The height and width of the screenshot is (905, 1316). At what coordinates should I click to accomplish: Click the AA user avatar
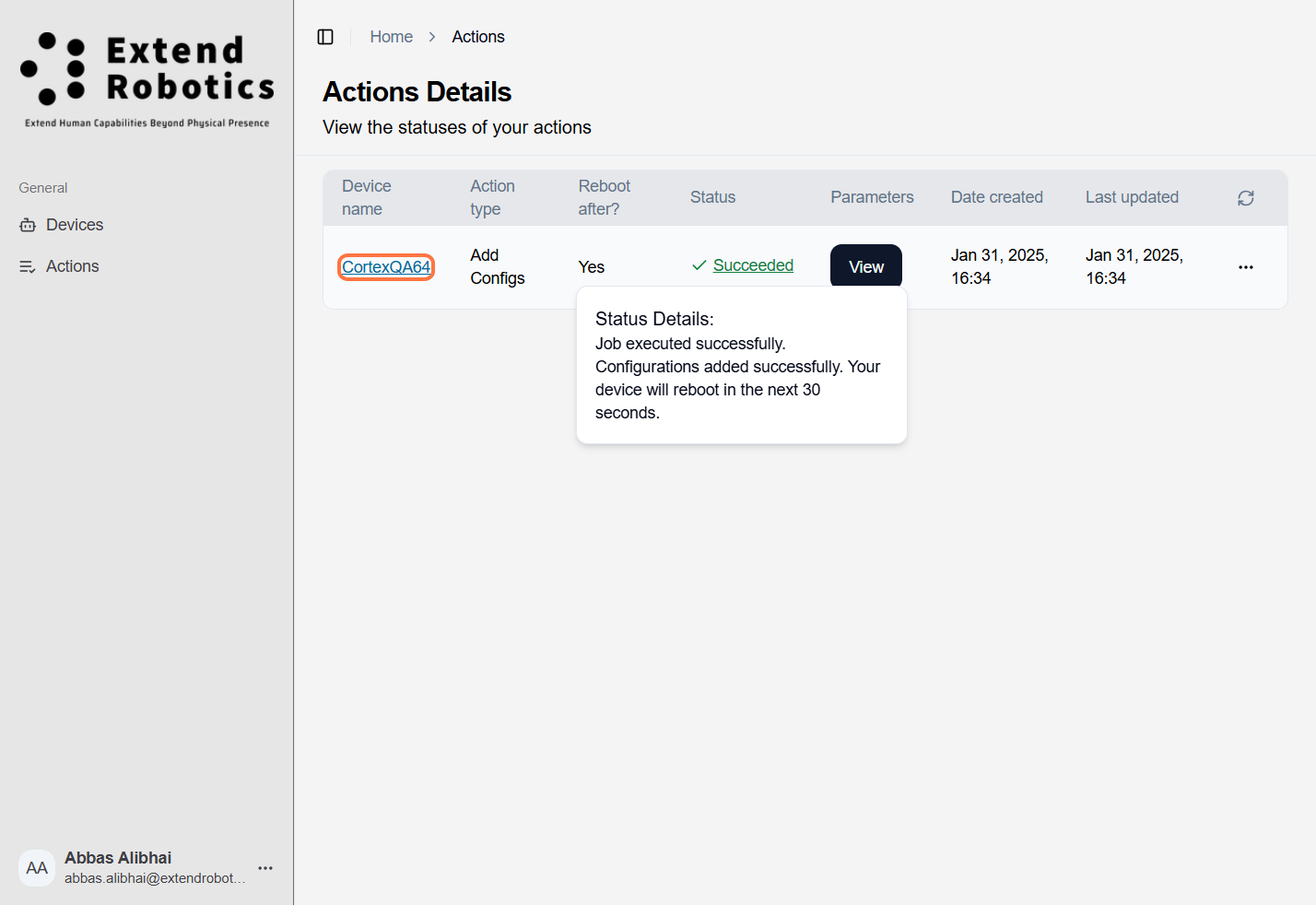click(37, 868)
